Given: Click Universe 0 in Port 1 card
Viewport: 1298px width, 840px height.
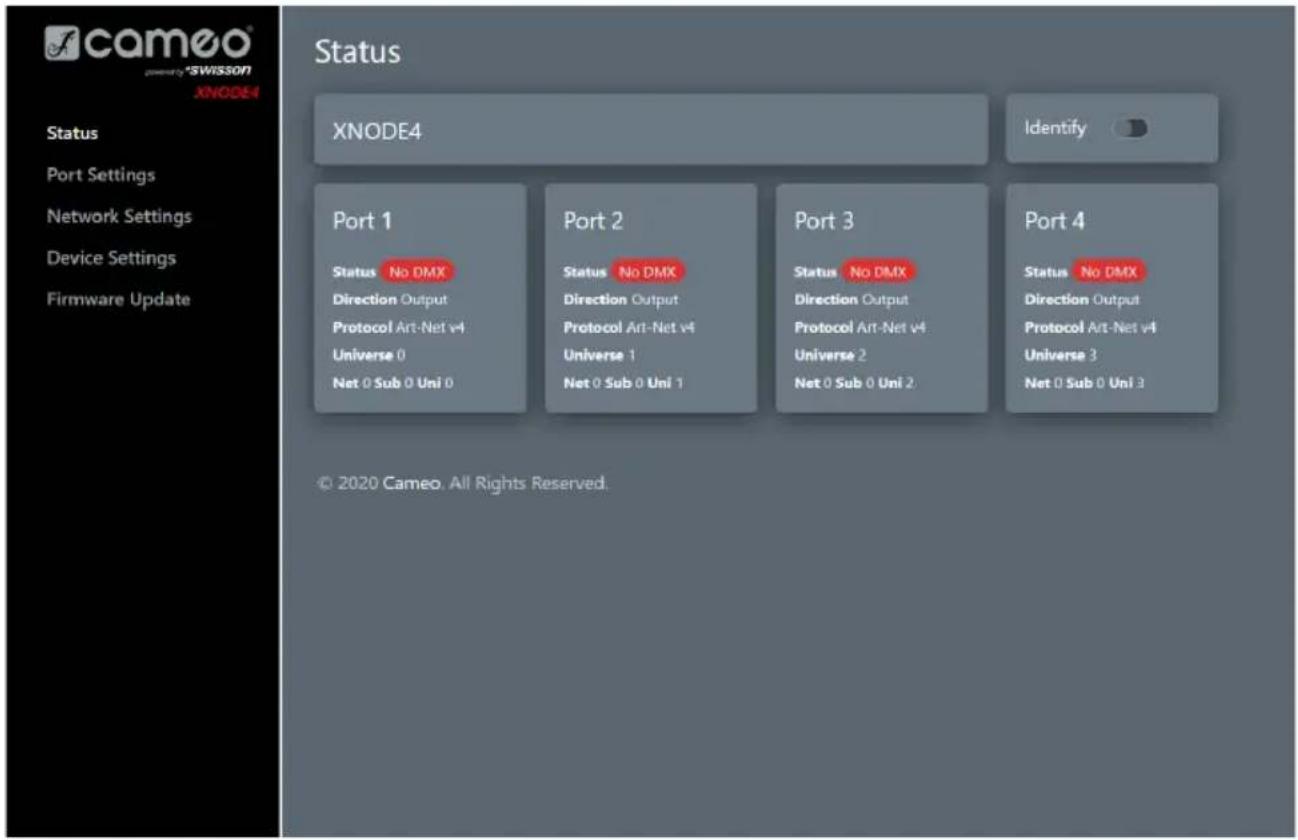Looking at the screenshot, I should coord(369,355).
